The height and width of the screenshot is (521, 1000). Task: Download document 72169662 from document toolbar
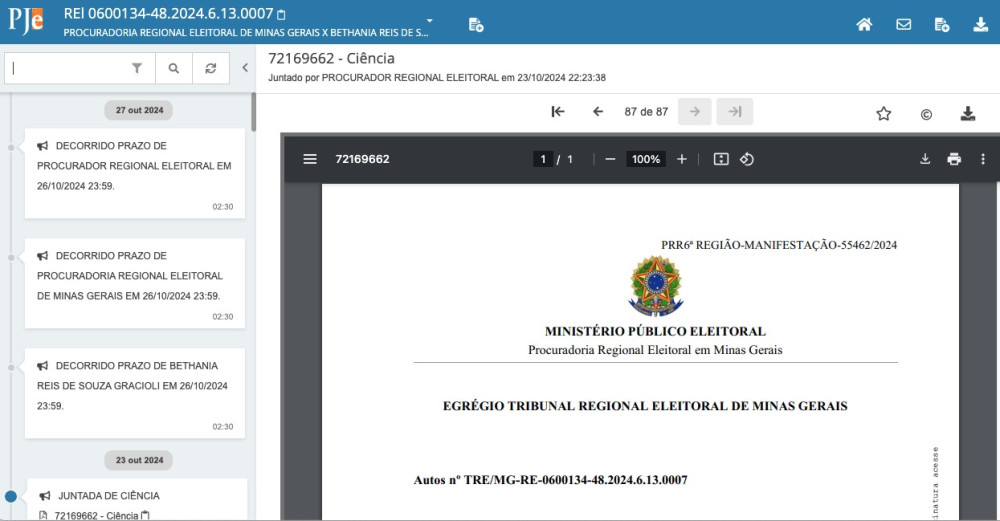tap(967, 114)
